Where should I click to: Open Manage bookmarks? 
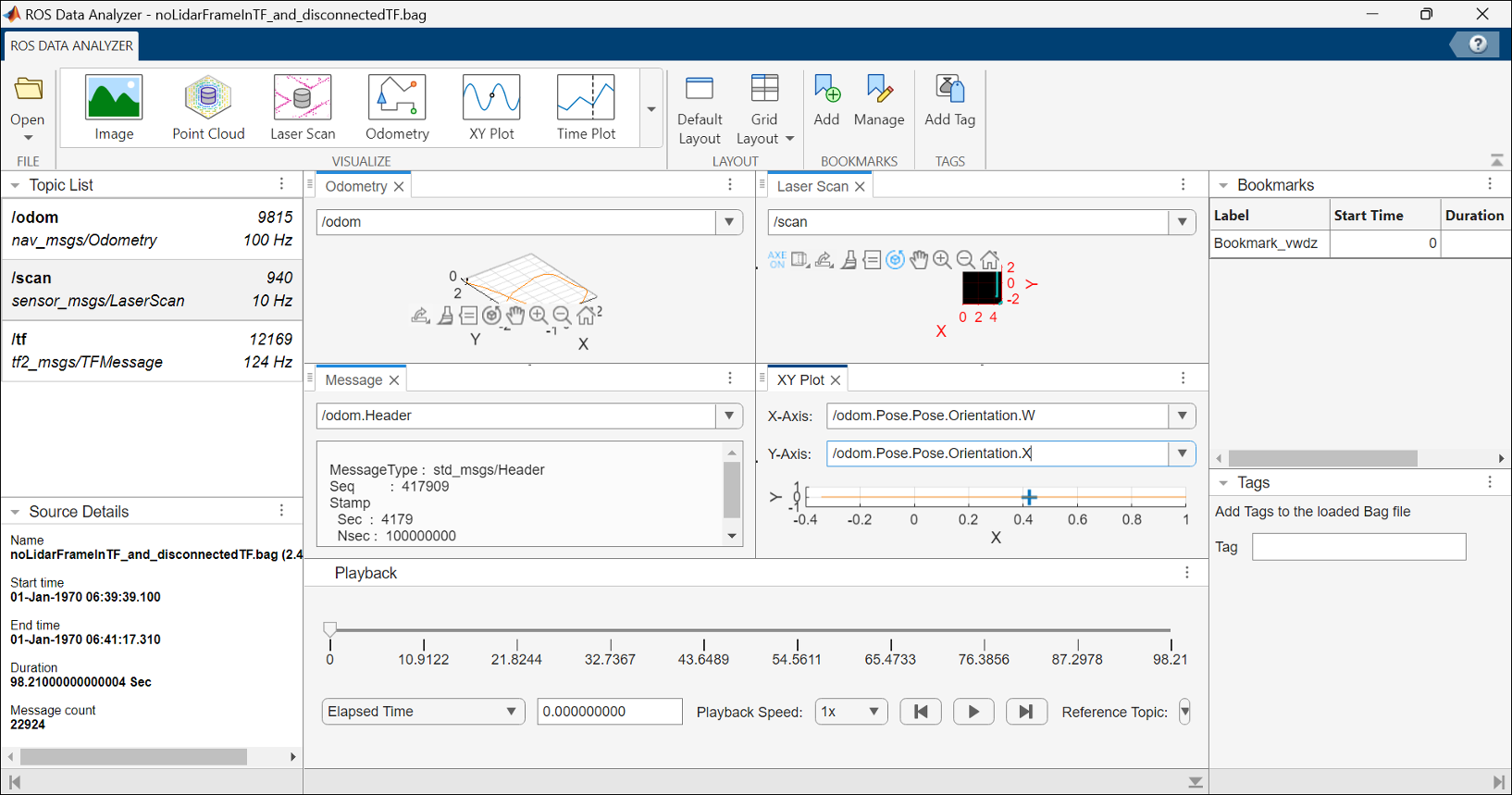tap(879, 101)
